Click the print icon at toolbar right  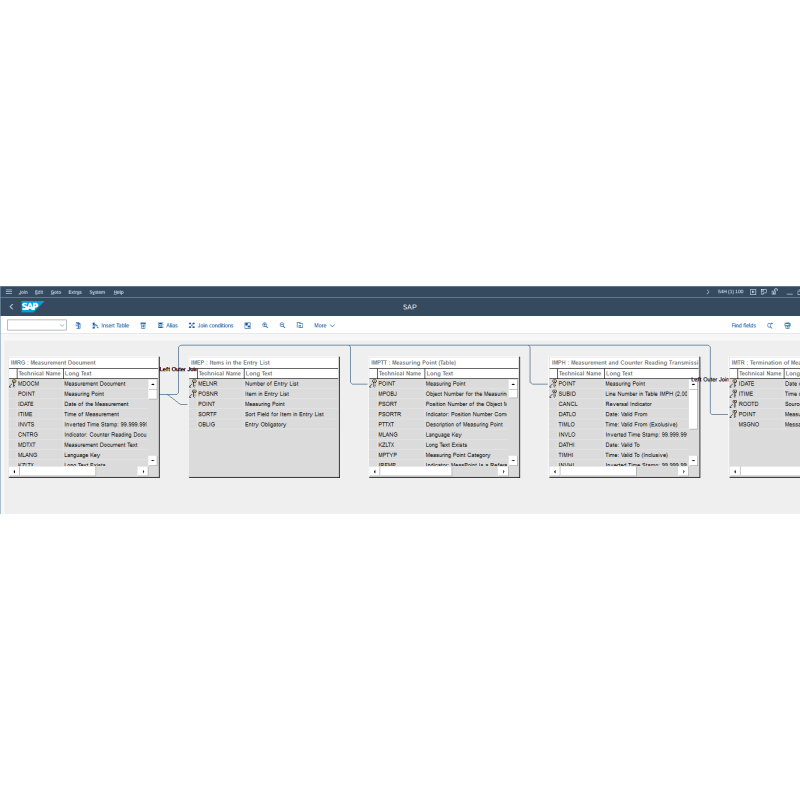787,325
